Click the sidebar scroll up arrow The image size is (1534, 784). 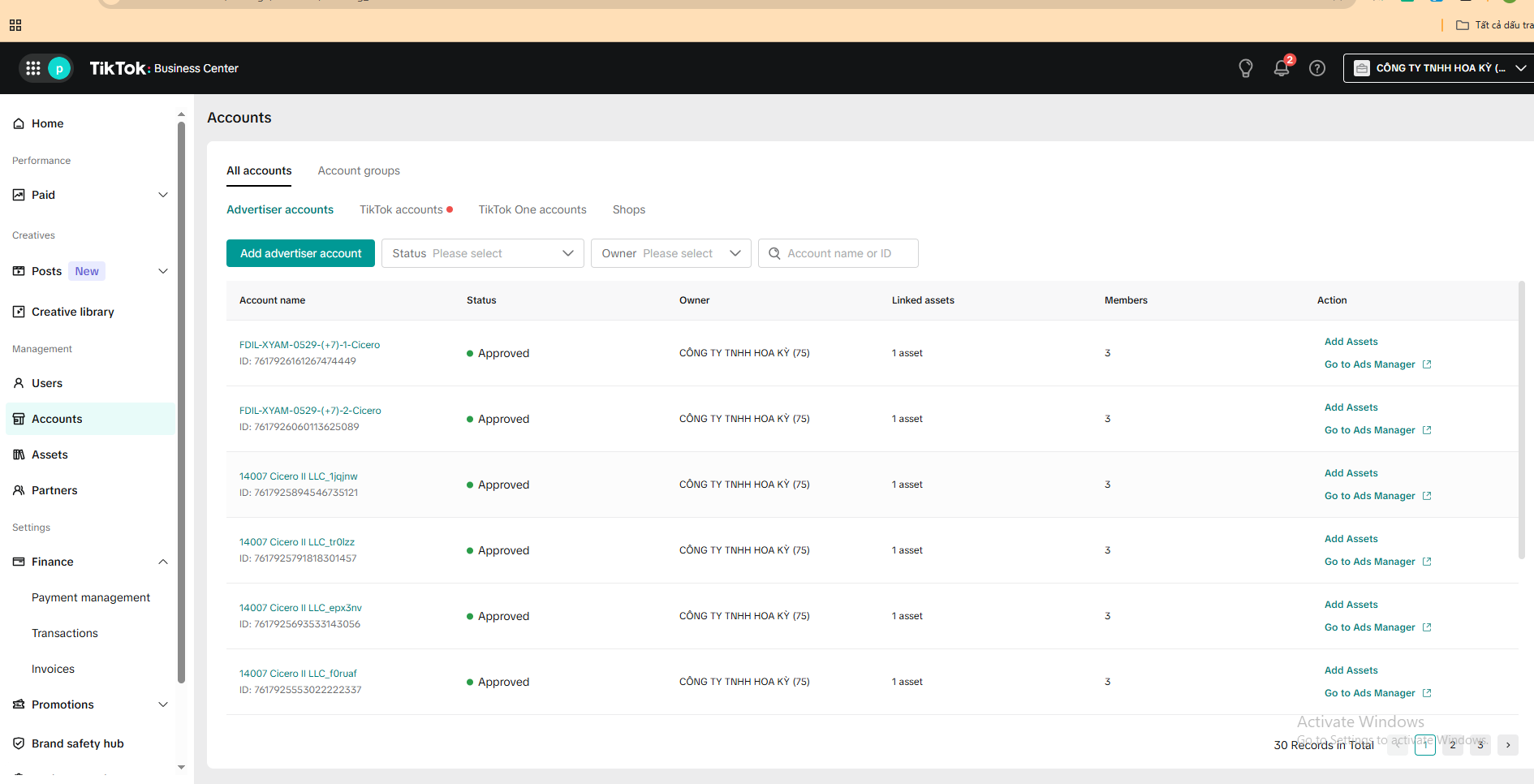click(x=181, y=114)
